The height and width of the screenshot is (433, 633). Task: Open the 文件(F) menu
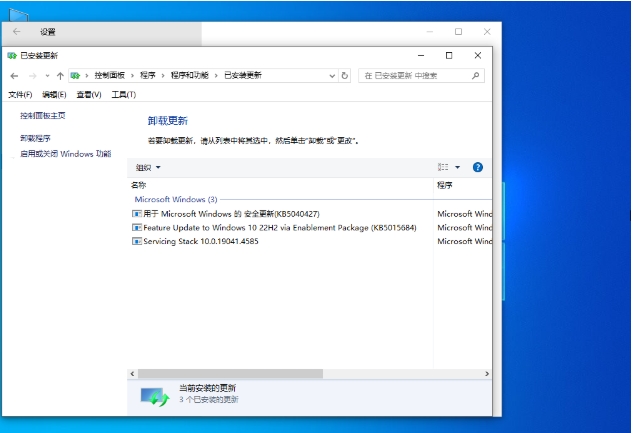pyautogui.click(x=20, y=94)
